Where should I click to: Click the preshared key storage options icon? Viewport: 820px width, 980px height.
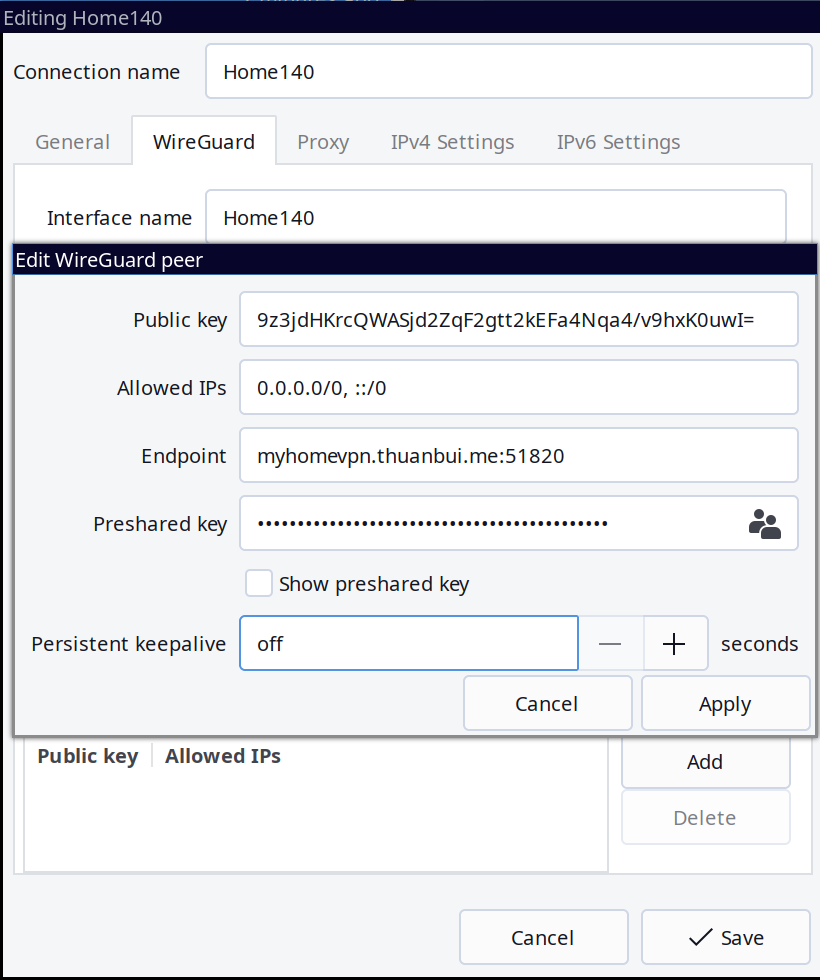(x=764, y=524)
